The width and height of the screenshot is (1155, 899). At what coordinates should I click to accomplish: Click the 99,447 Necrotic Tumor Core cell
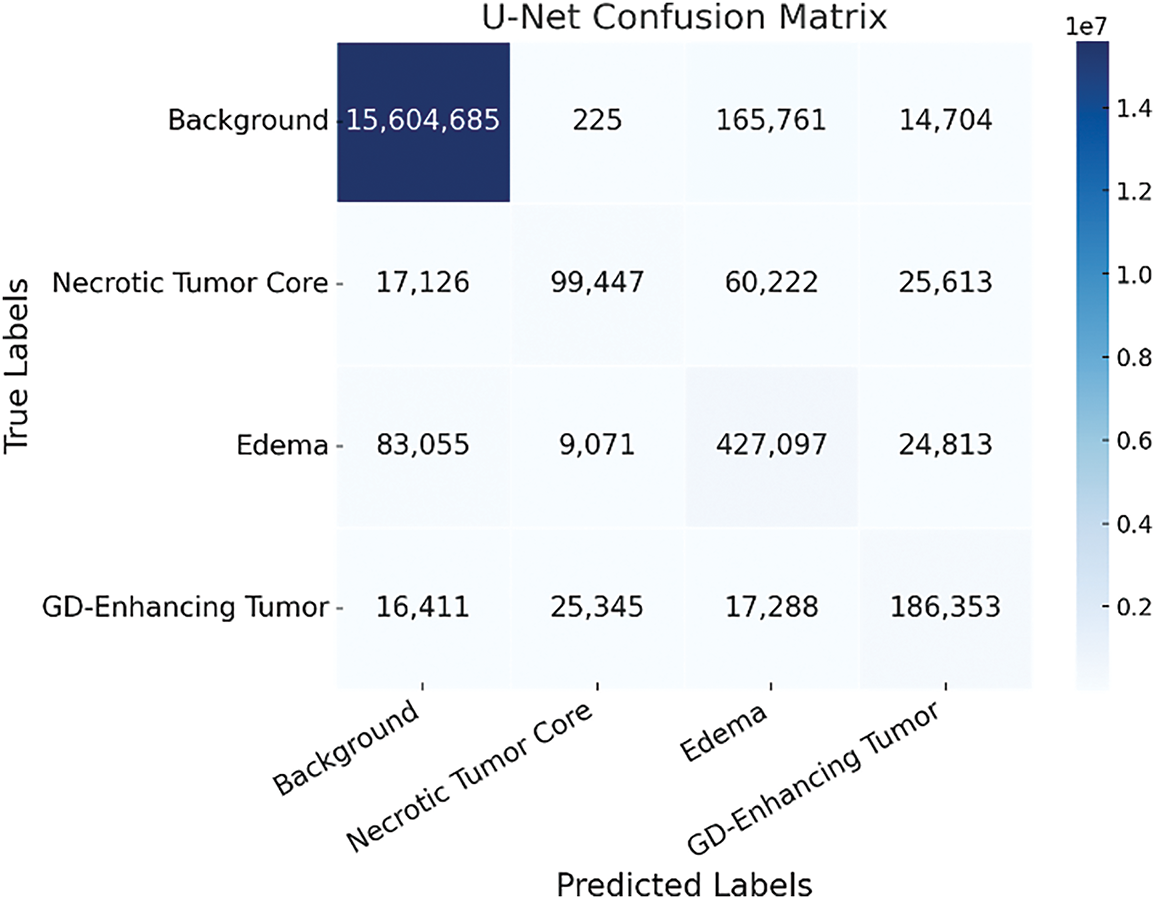pyautogui.click(x=596, y=284)
